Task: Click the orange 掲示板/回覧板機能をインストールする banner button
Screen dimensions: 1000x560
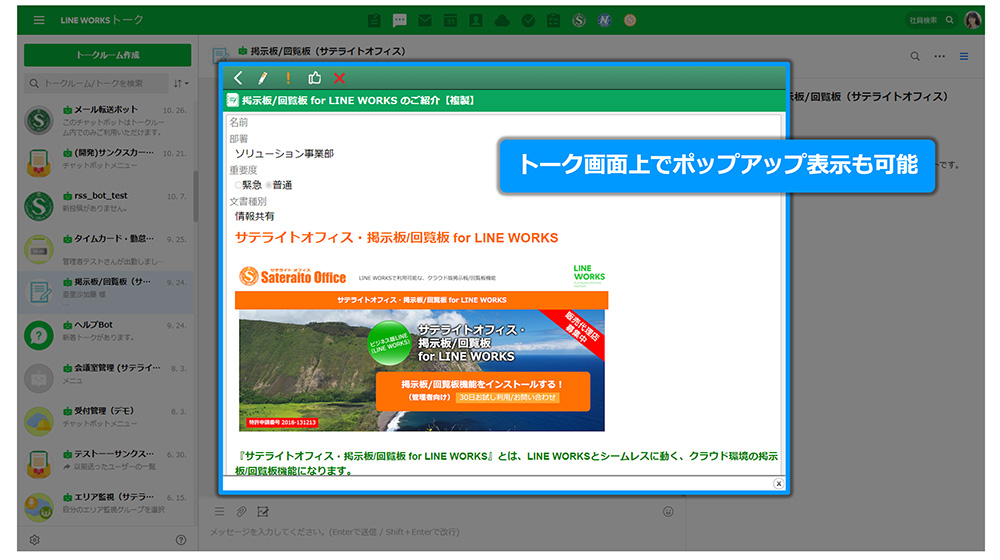Action: (x=483, y=391)
